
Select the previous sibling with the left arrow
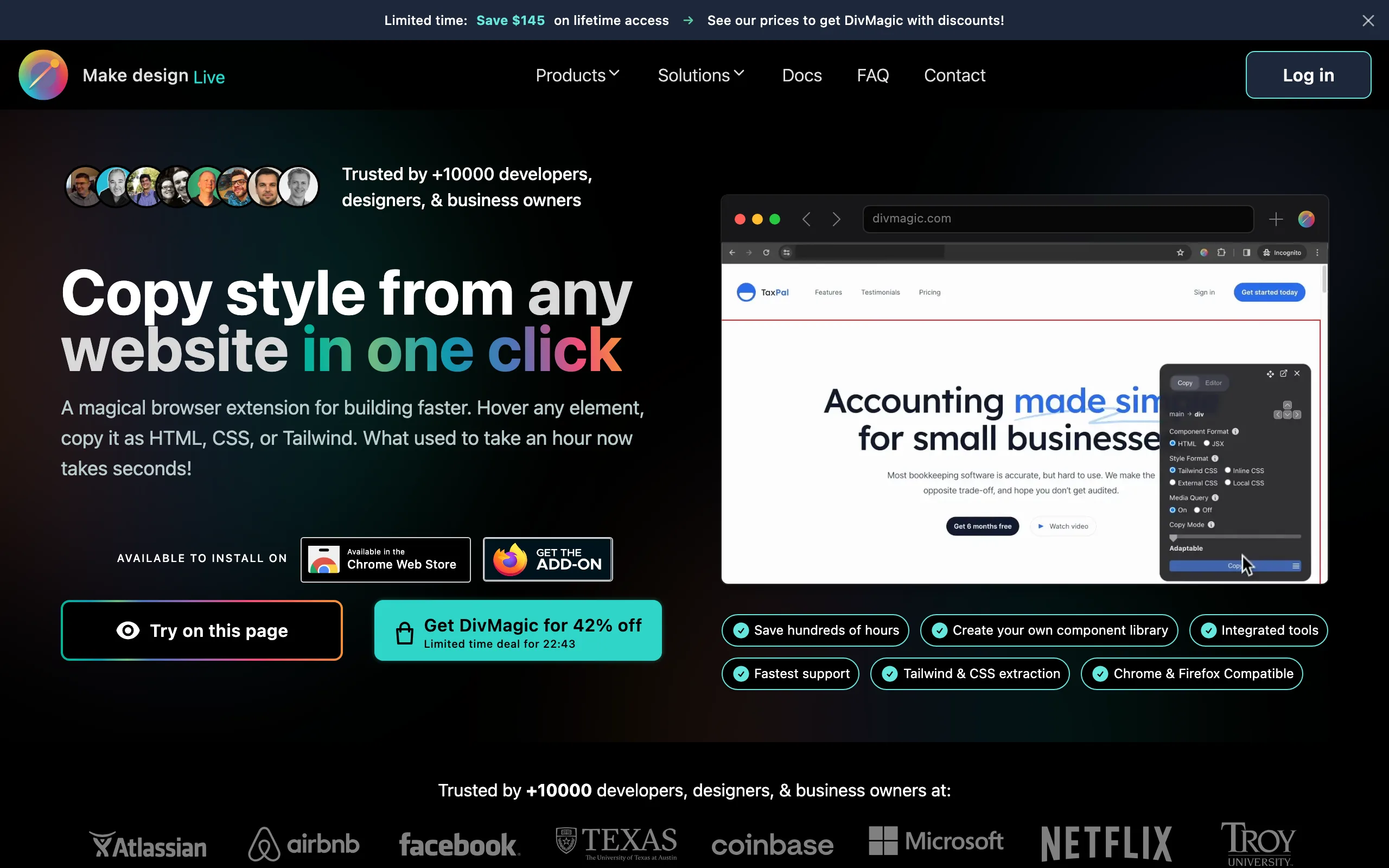point(1278,414)
